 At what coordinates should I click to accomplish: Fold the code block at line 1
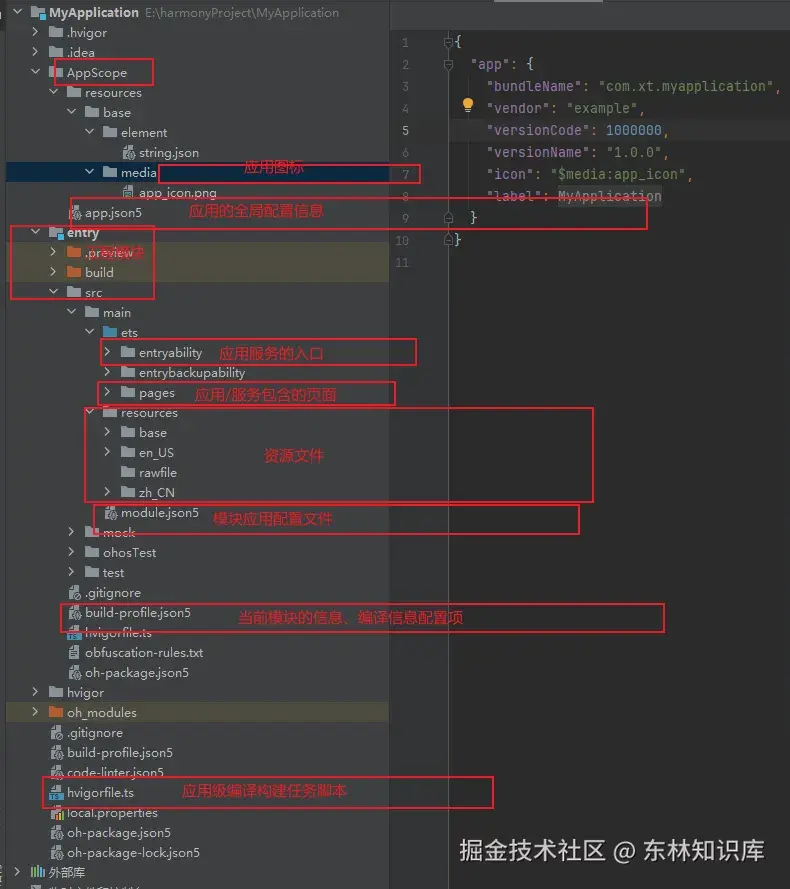tap(448, 41)
